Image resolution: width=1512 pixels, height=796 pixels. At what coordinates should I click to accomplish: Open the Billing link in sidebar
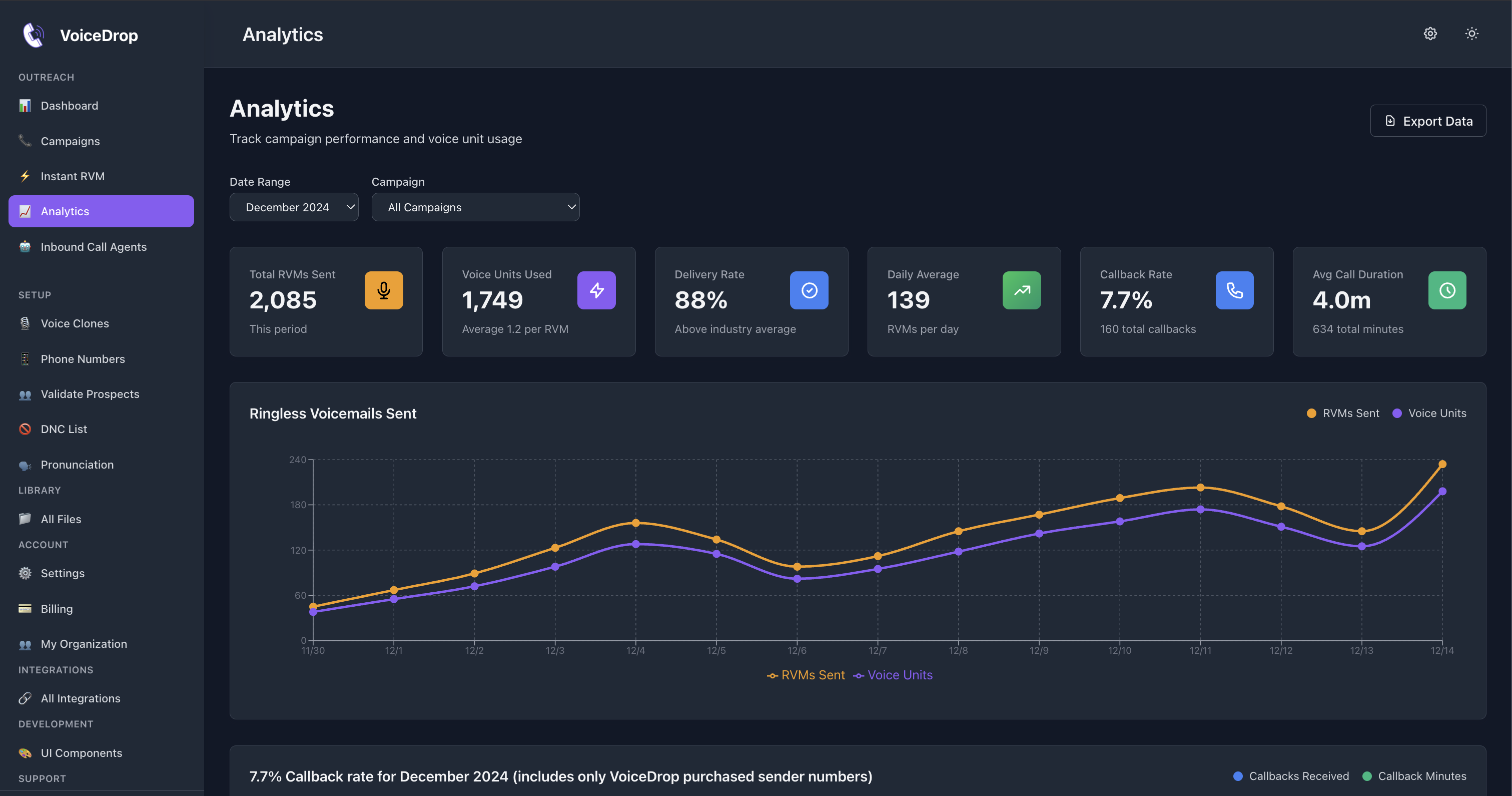coord(57,609)
